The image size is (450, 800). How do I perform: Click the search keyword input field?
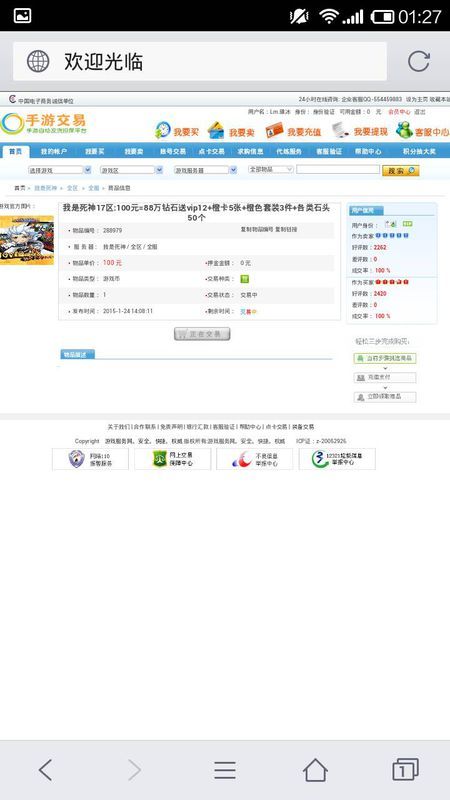(338, 169)
